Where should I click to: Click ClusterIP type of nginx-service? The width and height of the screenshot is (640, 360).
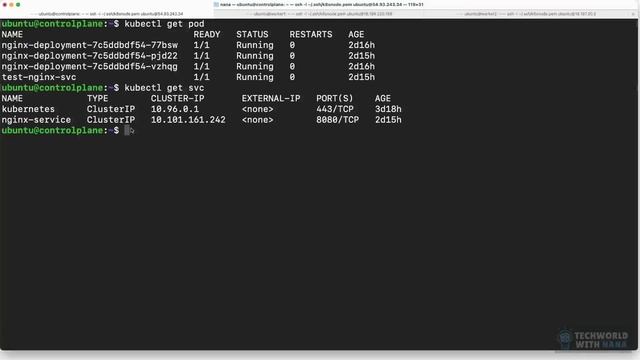tap(111, 120)
